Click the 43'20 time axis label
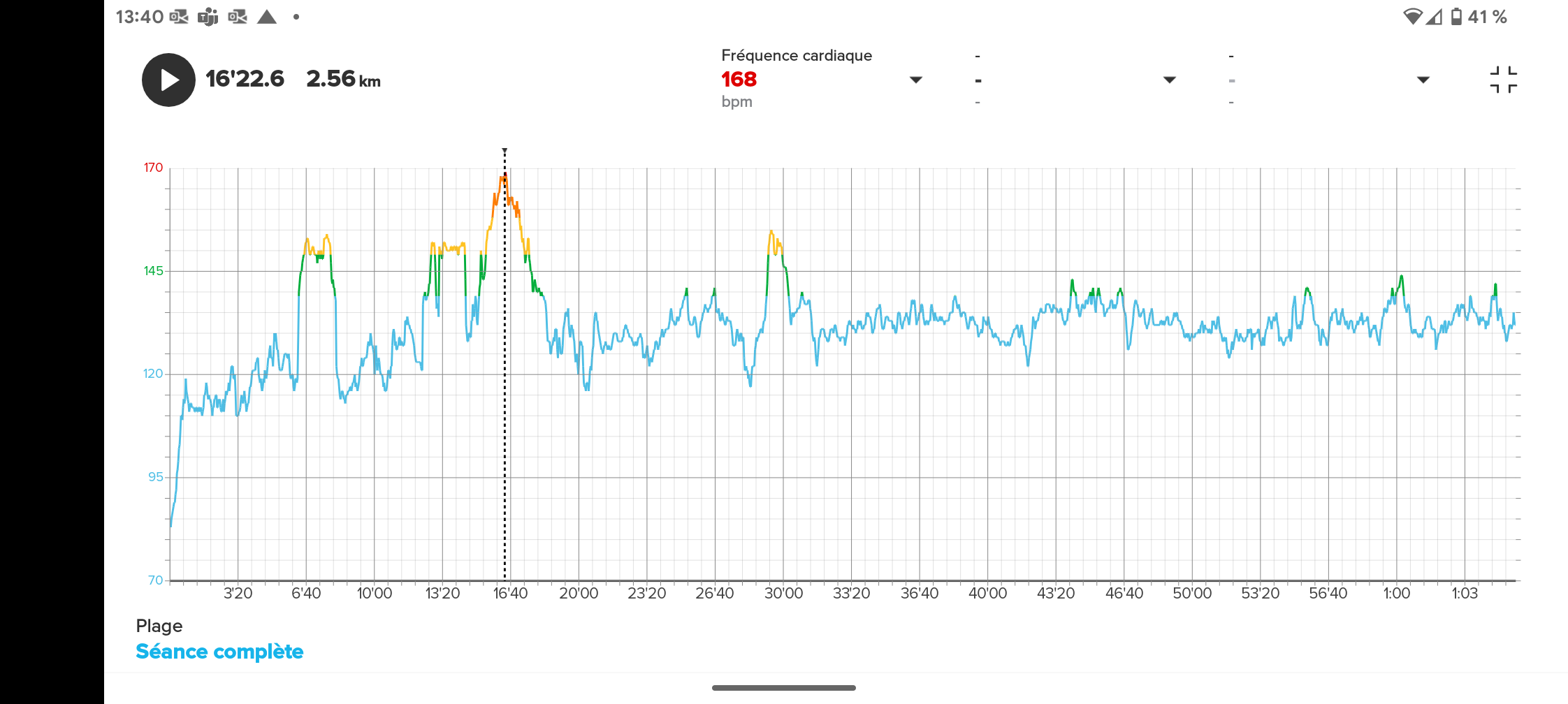Image resolution: width=1568 pixels, height=704 pixels. coord(1056,594)
